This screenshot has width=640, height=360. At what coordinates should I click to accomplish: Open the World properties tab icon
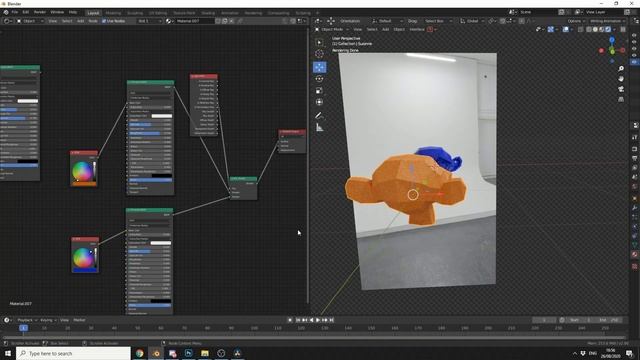click(x=635, y=187)
